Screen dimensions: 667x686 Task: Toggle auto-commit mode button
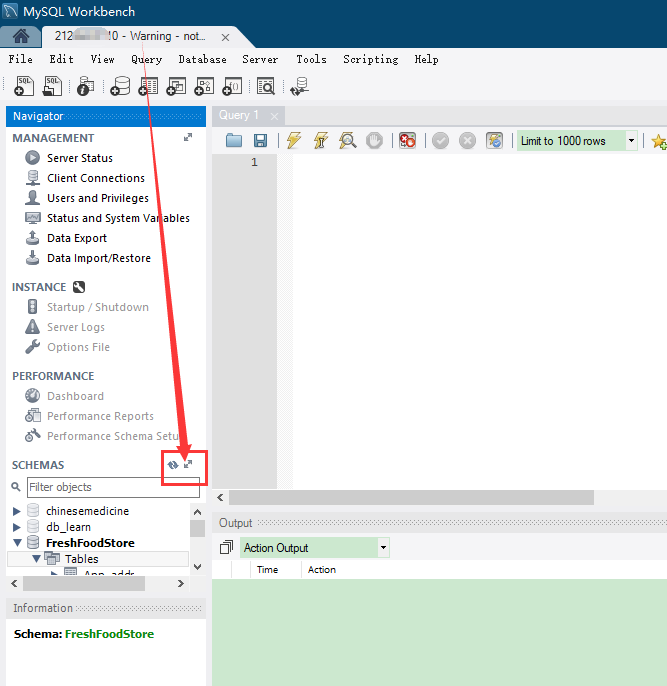[x=494, y=141]
